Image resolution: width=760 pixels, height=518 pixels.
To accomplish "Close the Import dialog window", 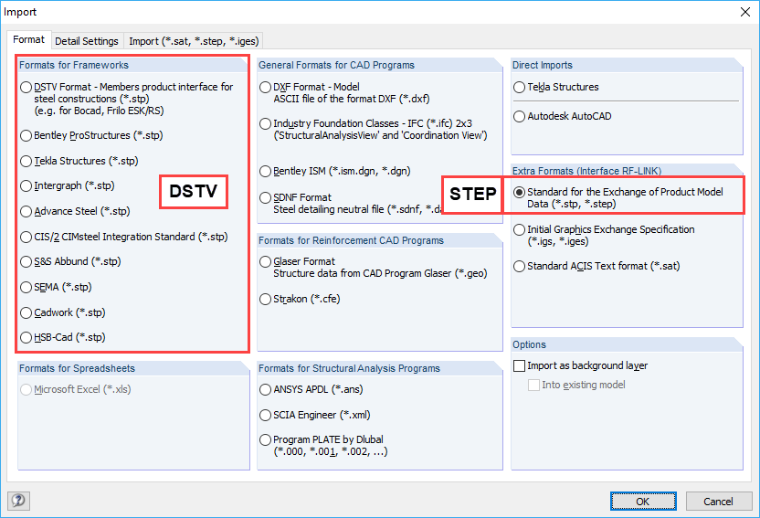I will coord(745,12).
